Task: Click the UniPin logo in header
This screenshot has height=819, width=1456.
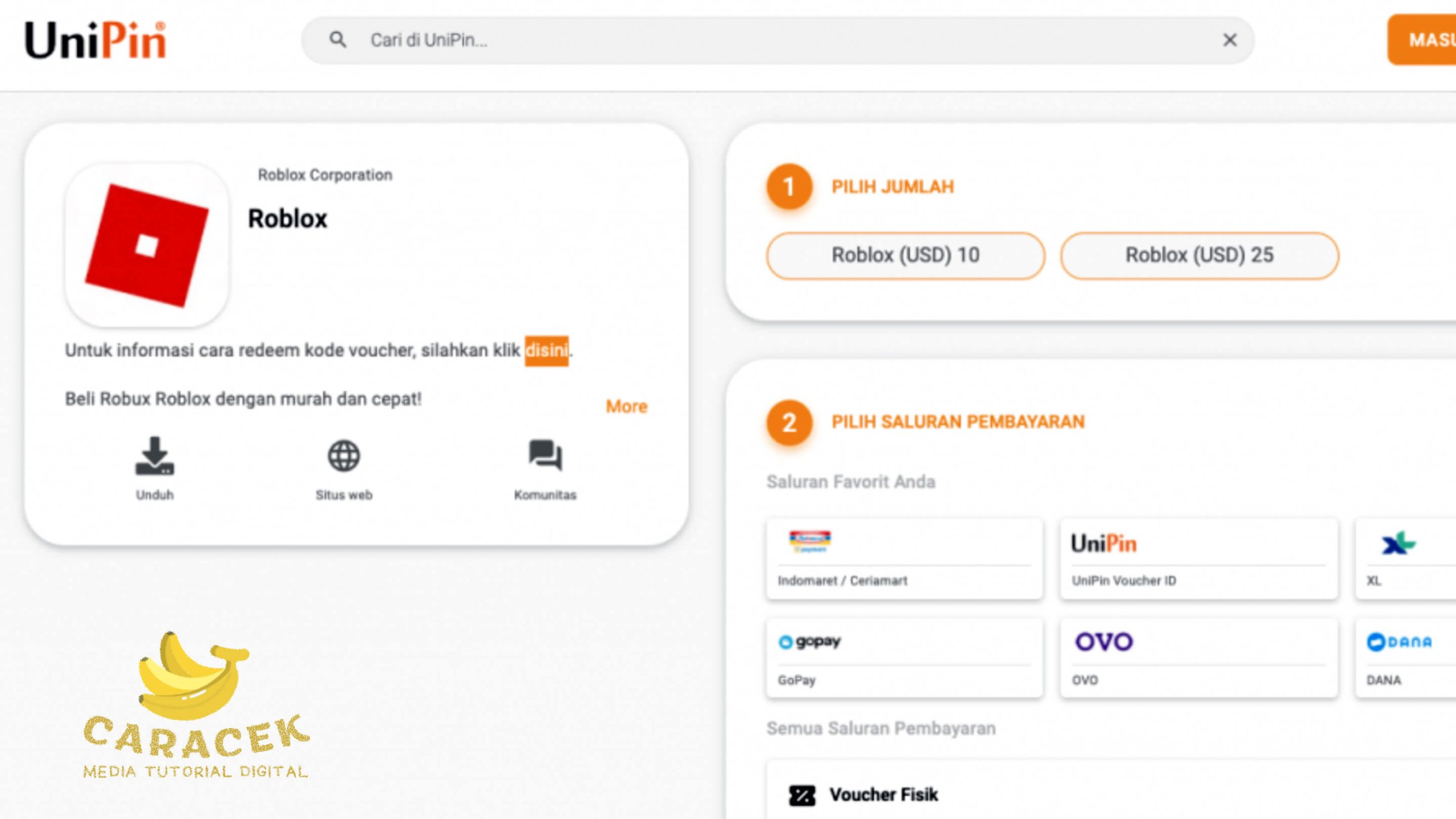Action: [x=96, y=40]
